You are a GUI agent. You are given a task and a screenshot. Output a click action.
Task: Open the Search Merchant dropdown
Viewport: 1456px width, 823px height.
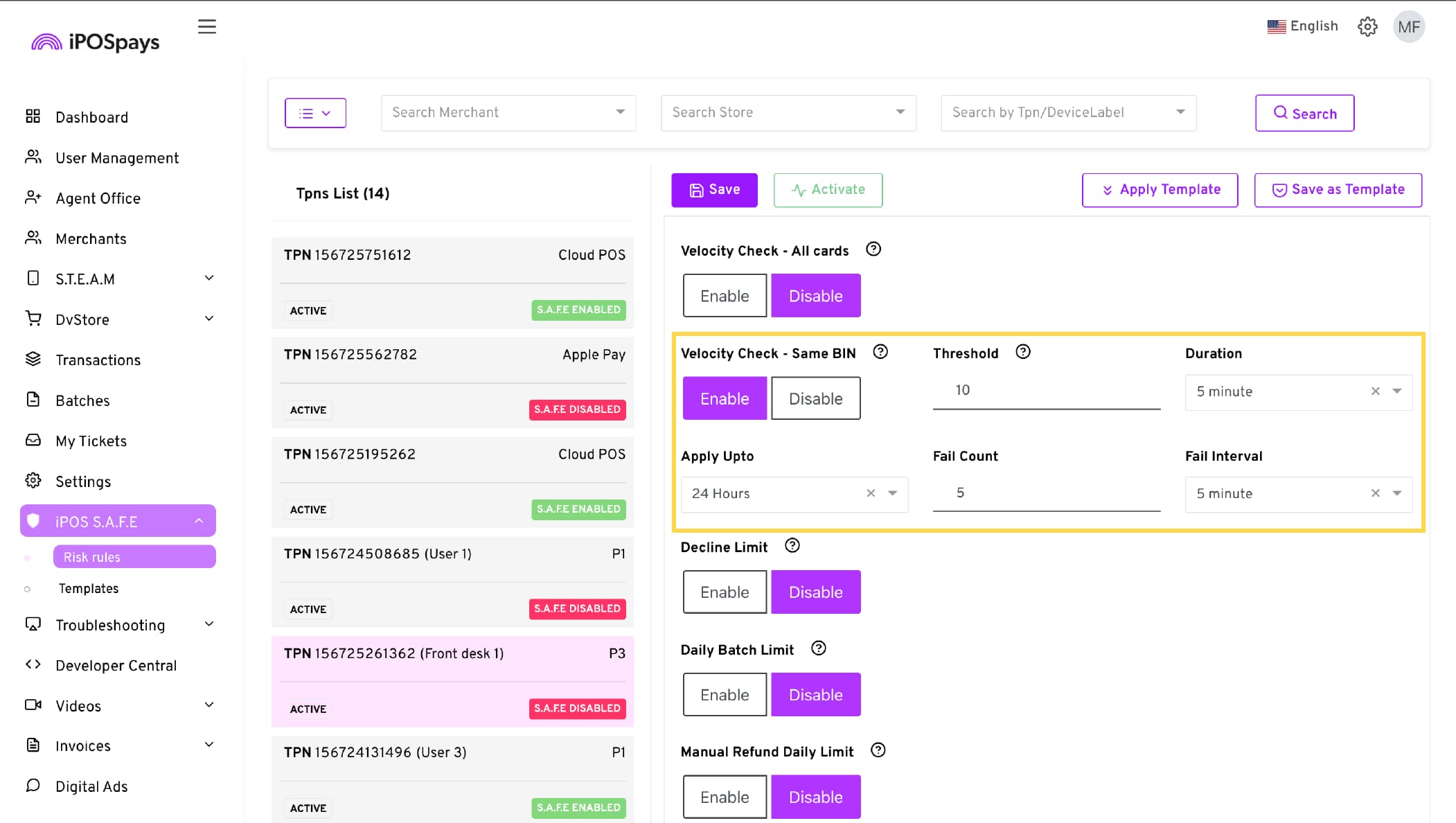[508, 112]
